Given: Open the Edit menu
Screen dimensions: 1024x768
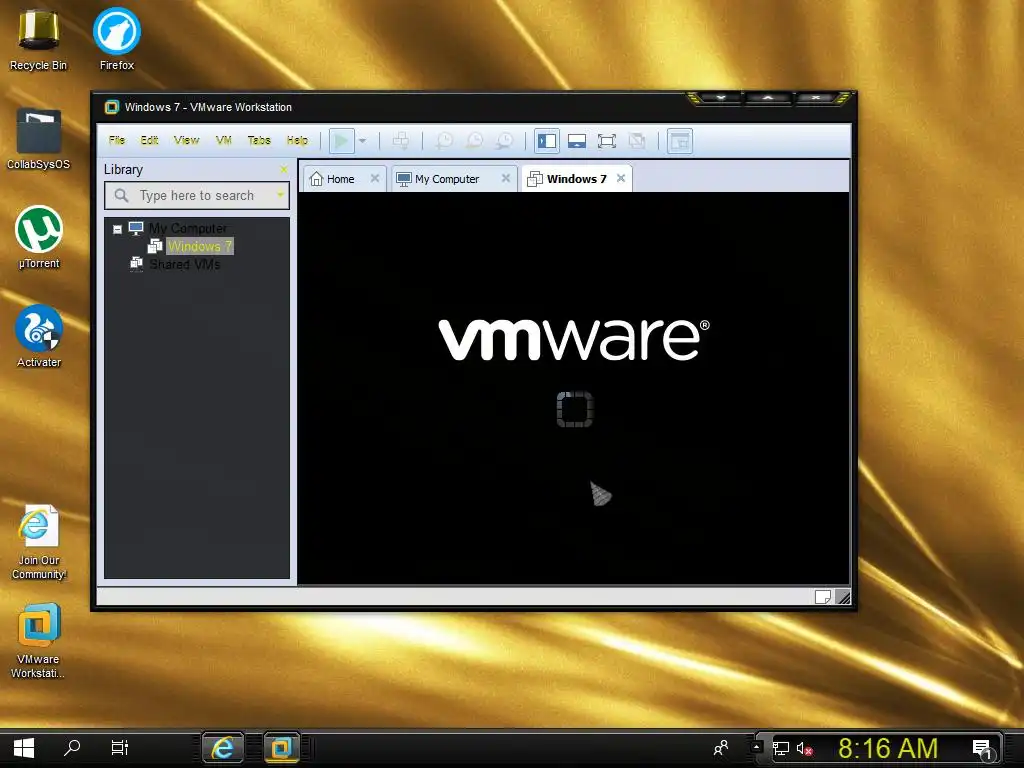Looking at the screenshot, I should pyautogui.click(x=150, y=140).
